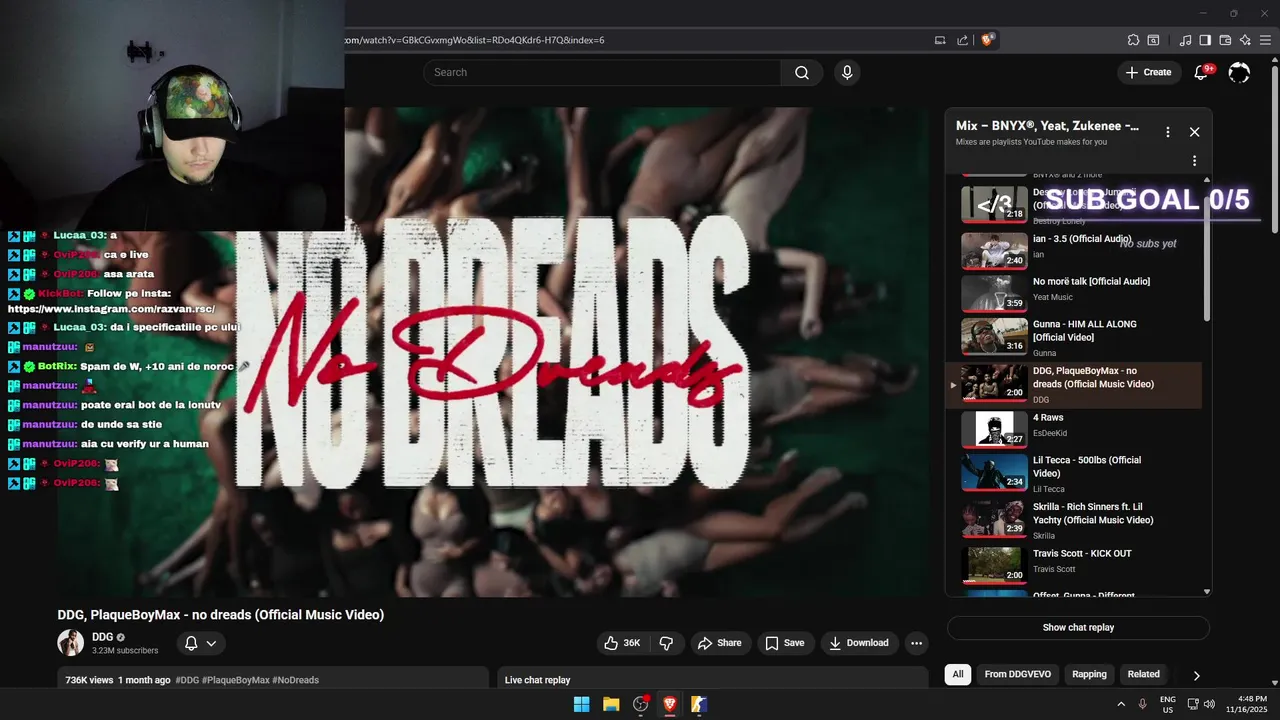Open Windows Start menu
This screenshot has height=720, width=1280.
pyautogui.click(x=581, y=704)
